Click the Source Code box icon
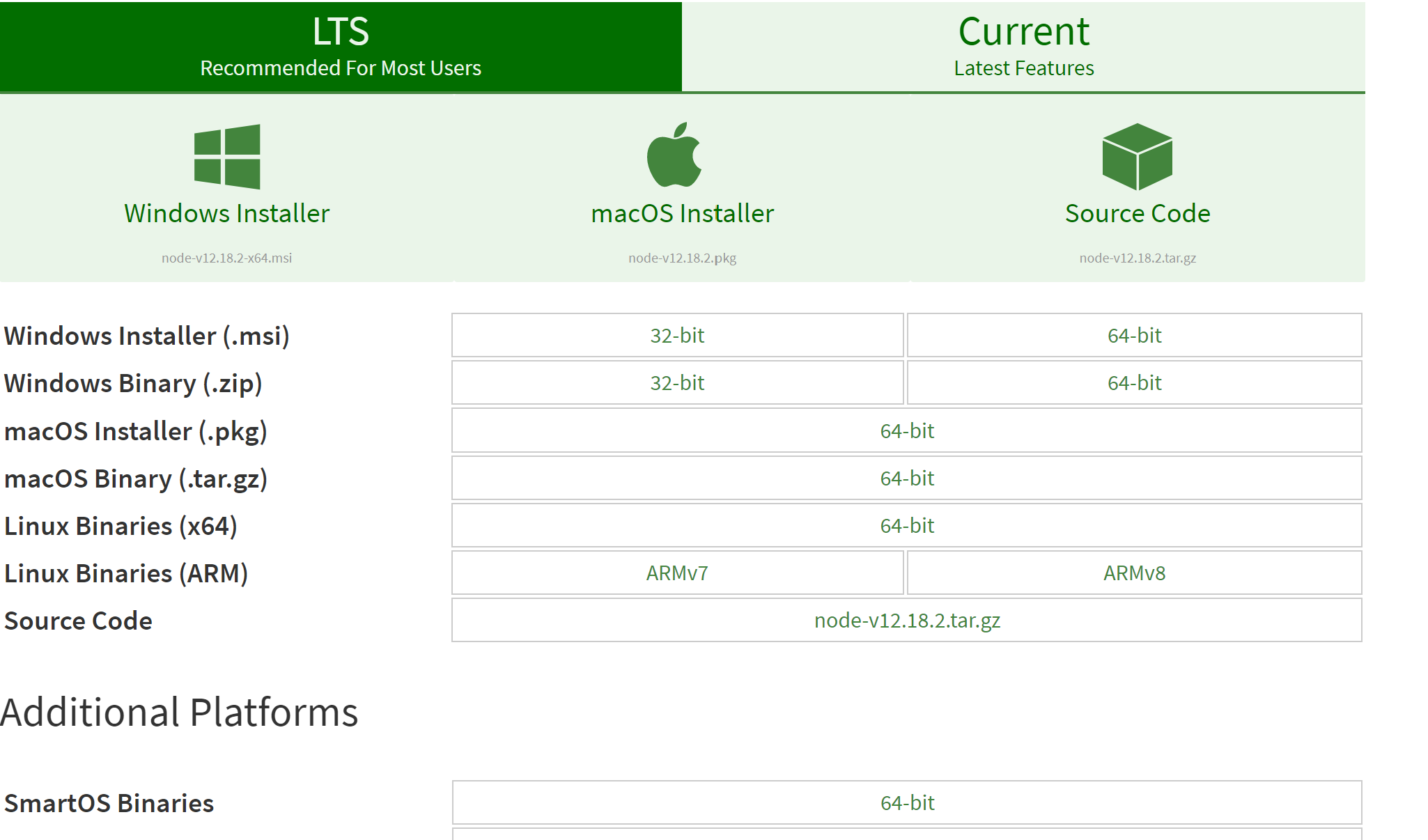This screenshot has height=840, width=1428. coord(1137,157)
